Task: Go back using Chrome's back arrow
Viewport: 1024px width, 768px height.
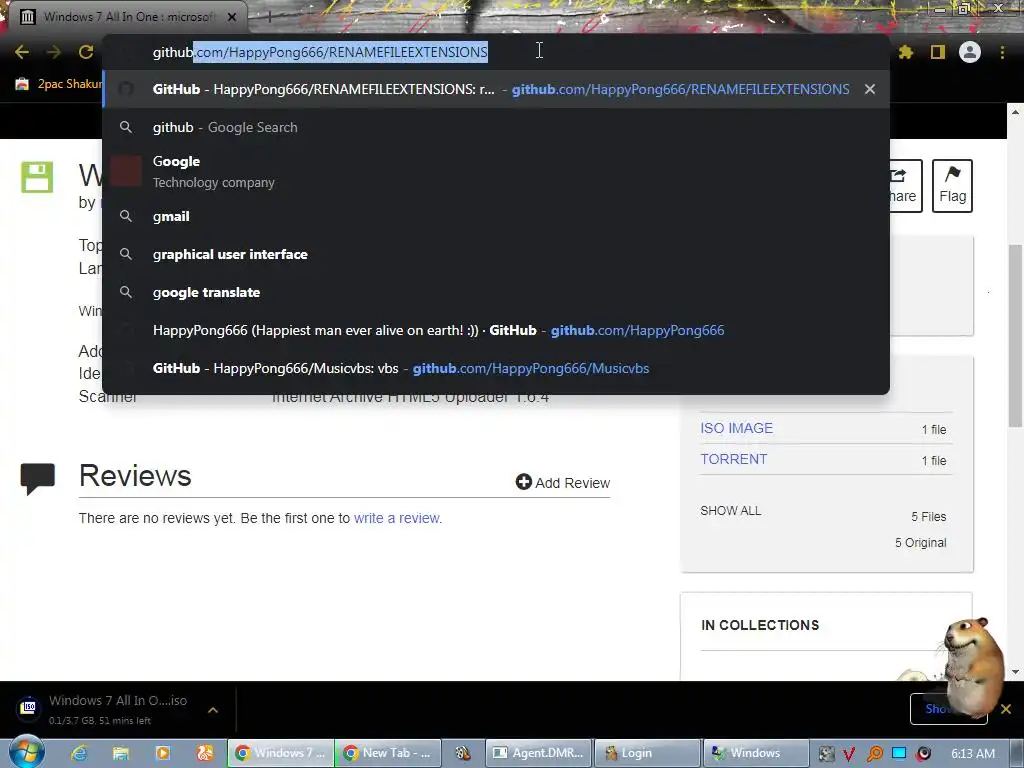Action: [22, 52]
